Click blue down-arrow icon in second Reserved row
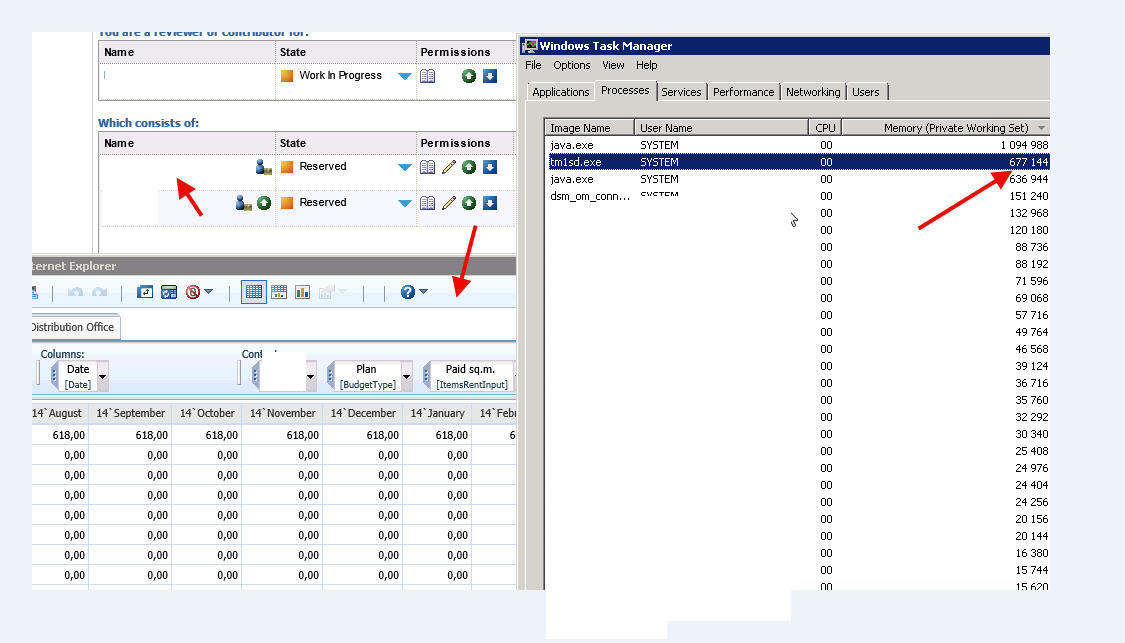Screen dimensions: 1125x643 (490, 203)
